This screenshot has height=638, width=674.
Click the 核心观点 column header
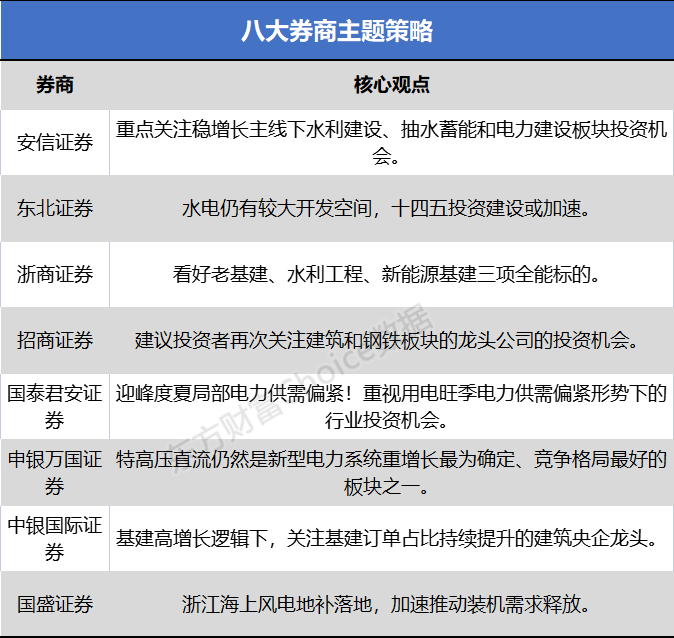pos(392,85)
